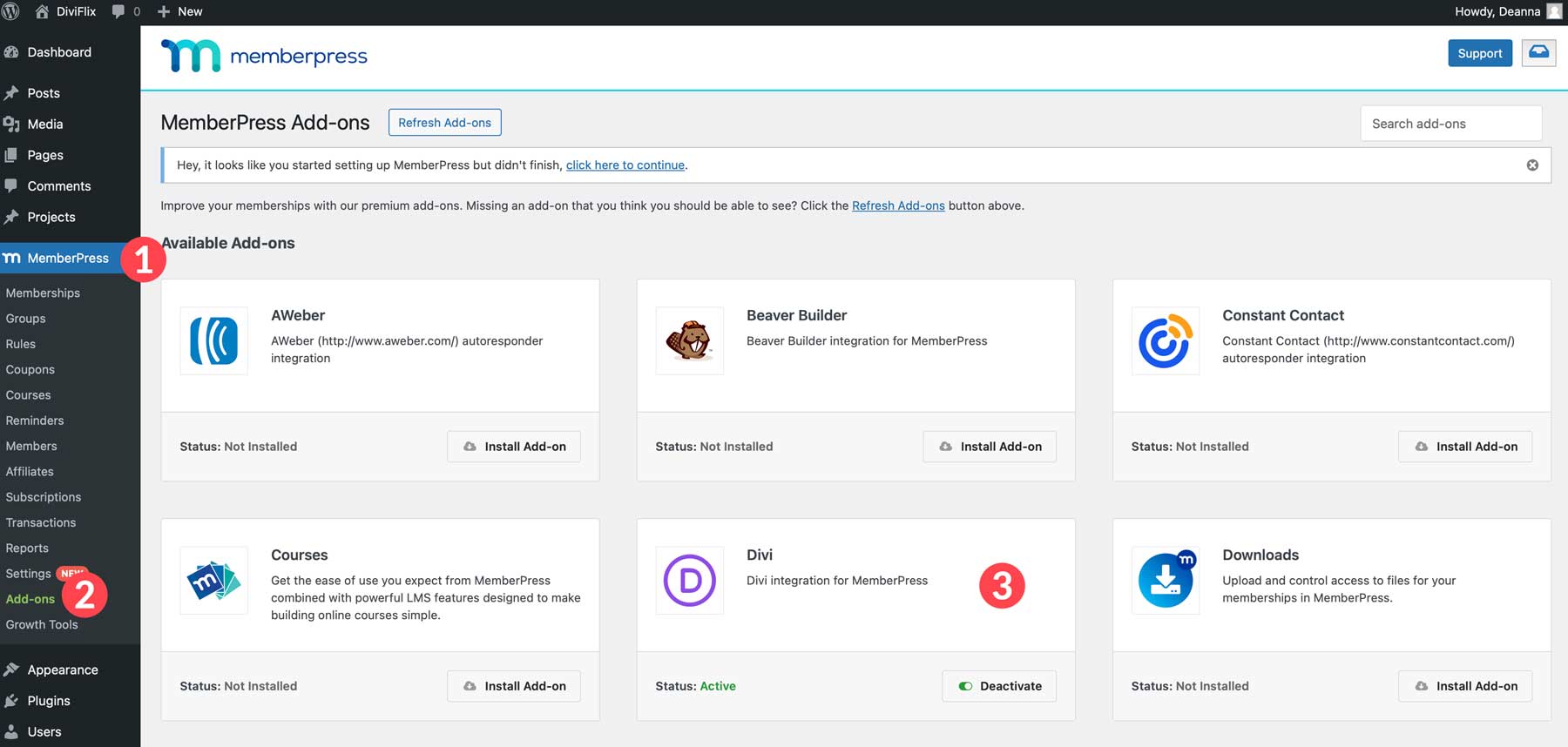The image size is (1568, 747).
Task: Install the AWeber add-on
Action: (514, 447)
